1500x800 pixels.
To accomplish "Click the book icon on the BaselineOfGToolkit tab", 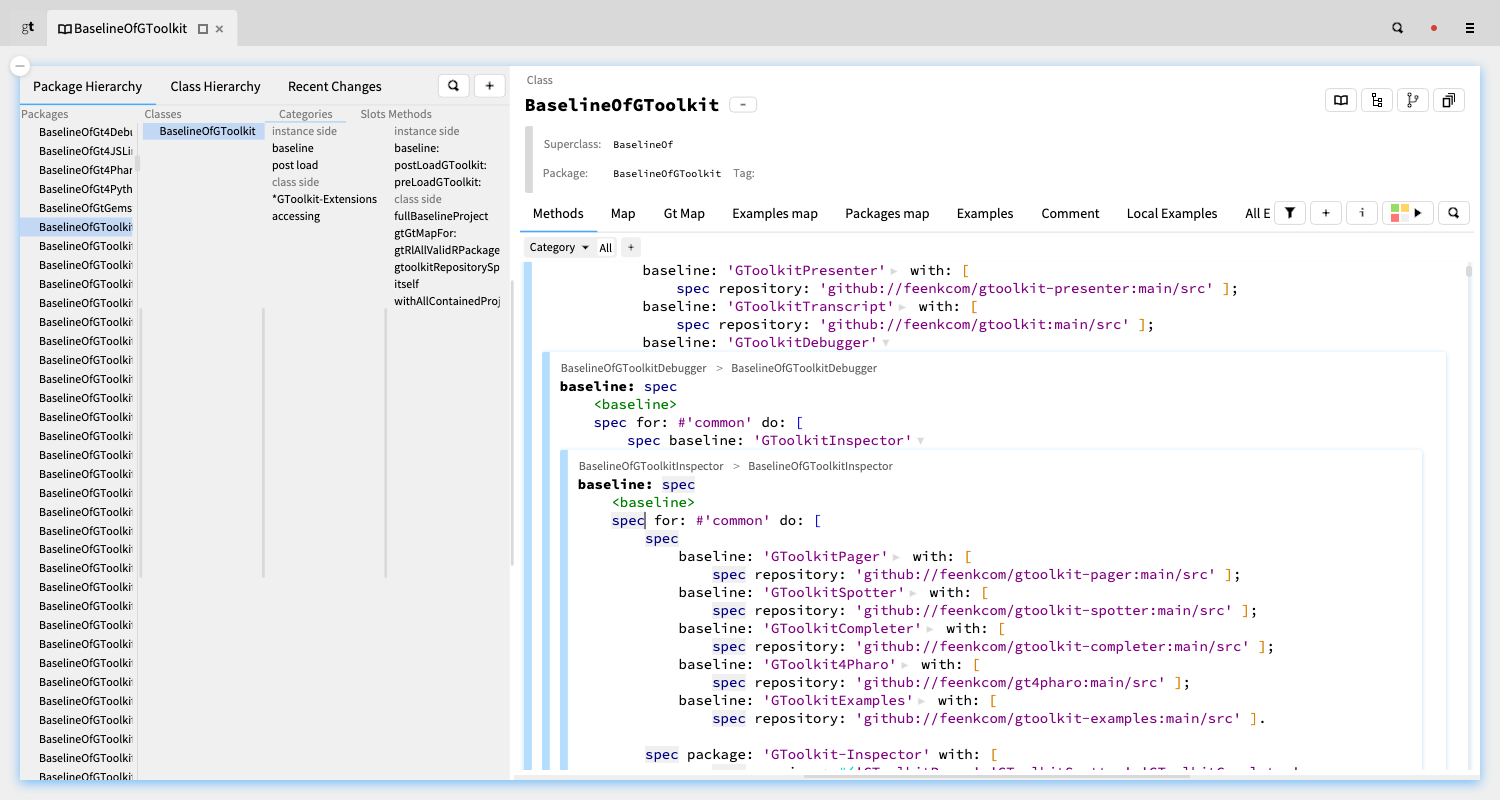I will coord(64,29).
